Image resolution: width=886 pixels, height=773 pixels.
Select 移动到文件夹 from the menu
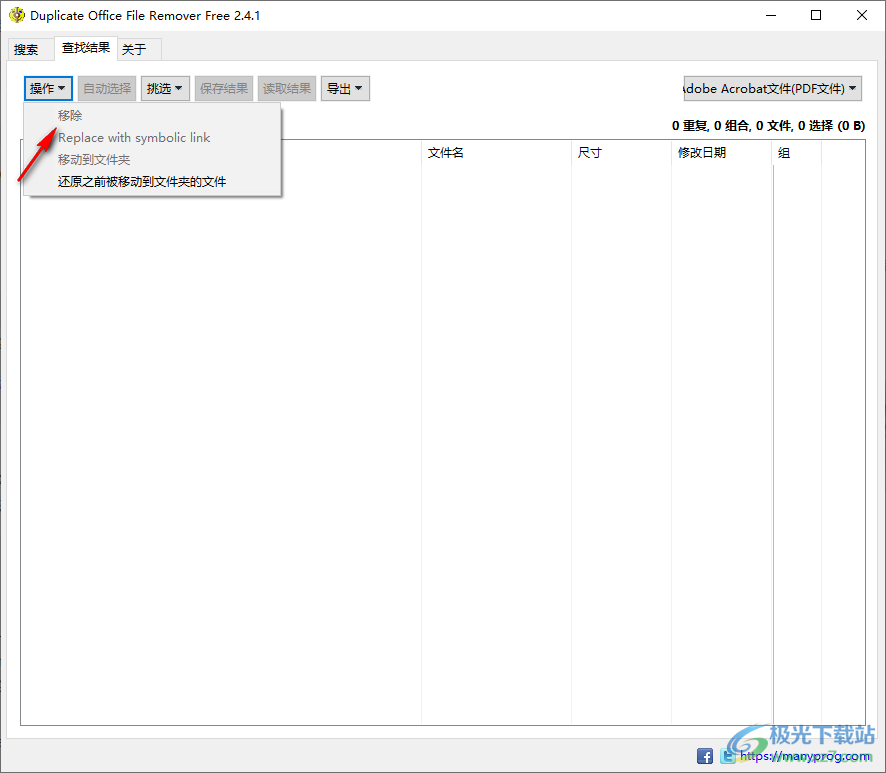94,159
